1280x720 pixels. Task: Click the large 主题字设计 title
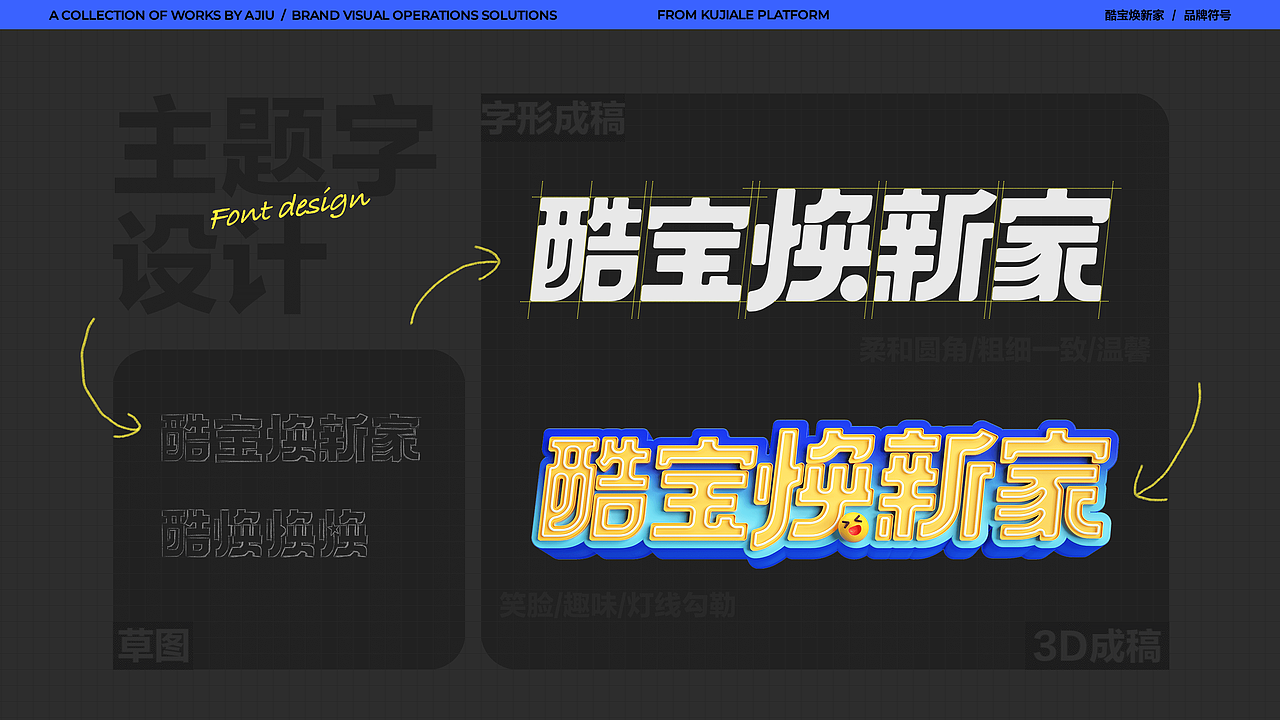pyautogui.click(x=275, y=205)
